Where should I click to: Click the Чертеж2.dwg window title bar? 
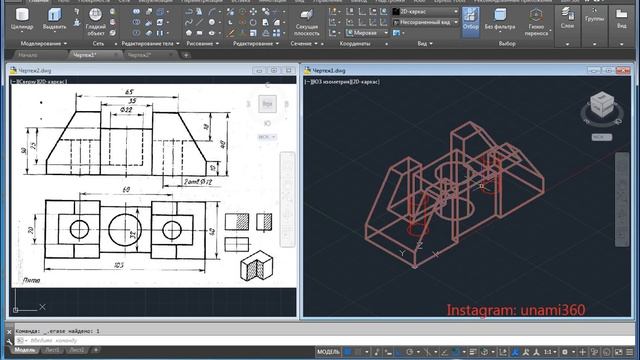point(153,70)
